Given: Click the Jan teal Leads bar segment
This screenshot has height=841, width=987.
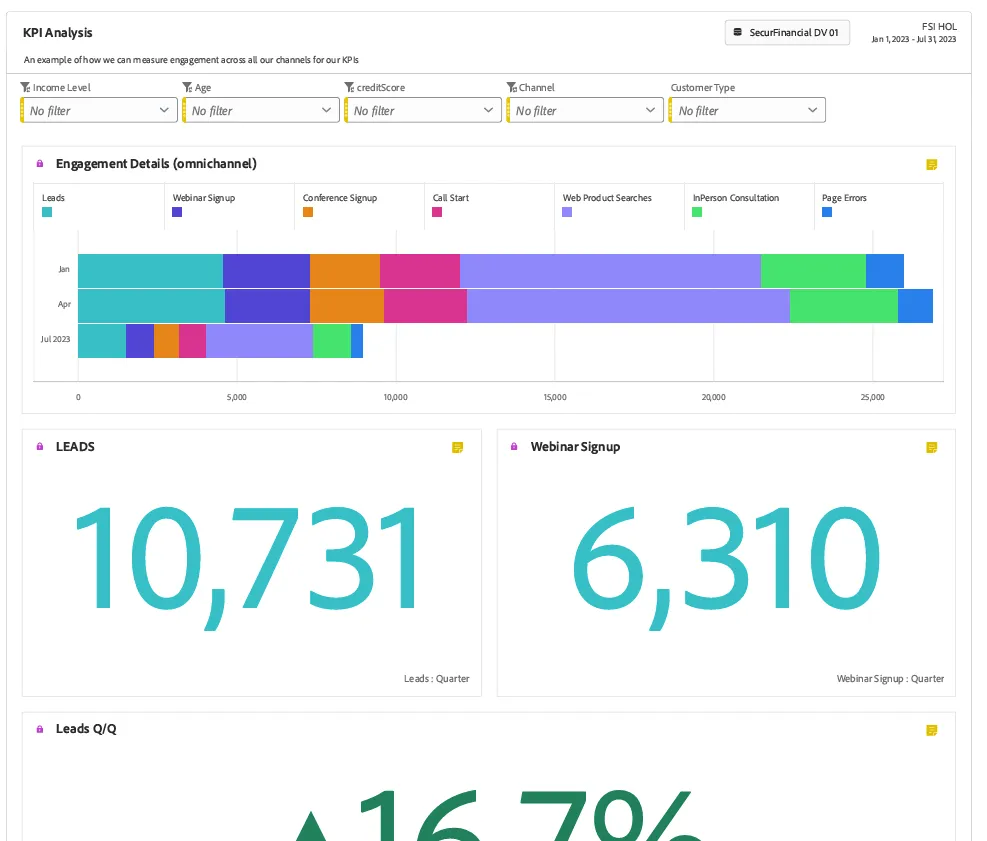Looking at the screenshot, I should point(150,271).
